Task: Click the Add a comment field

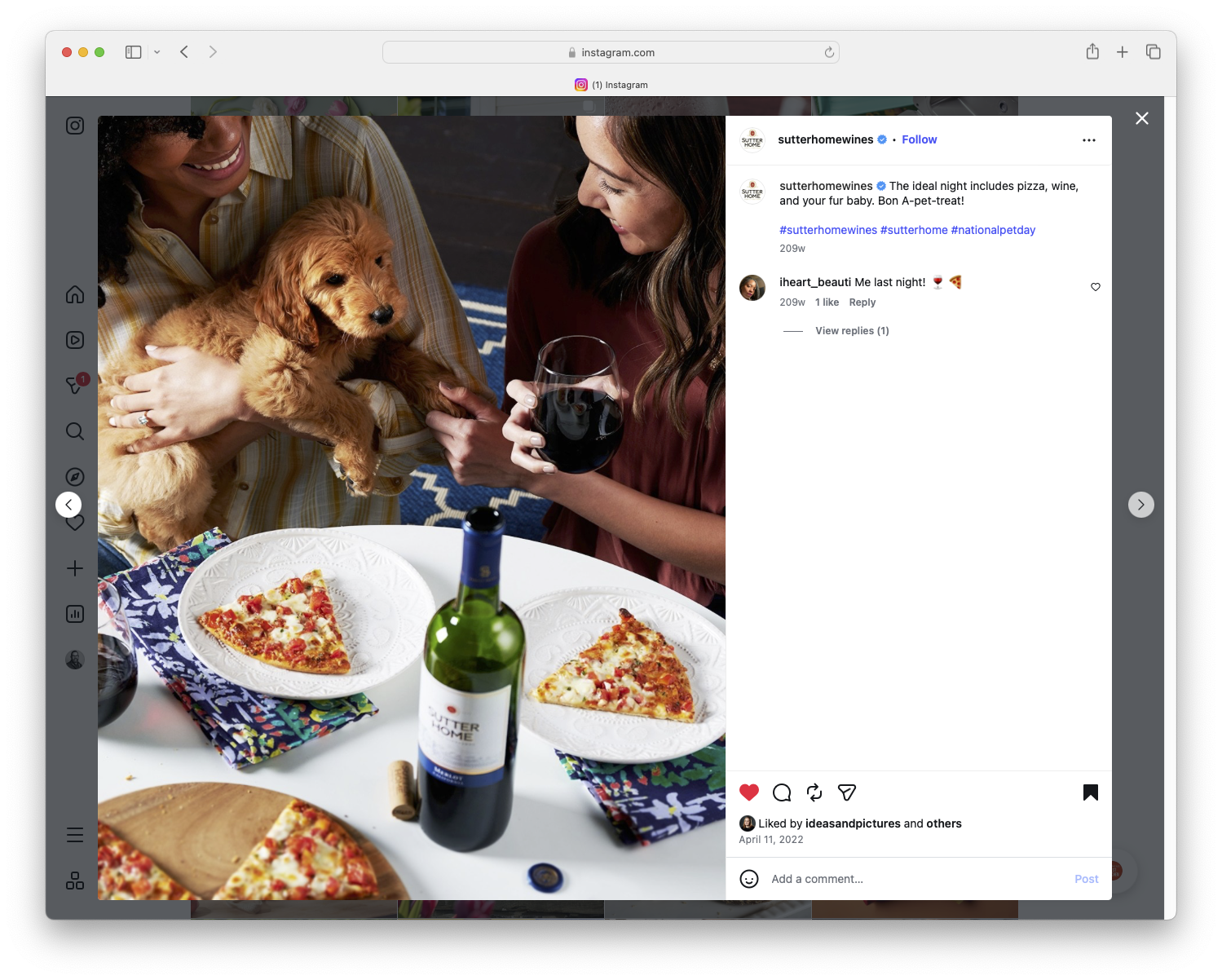Action: (x=864, y=879)
